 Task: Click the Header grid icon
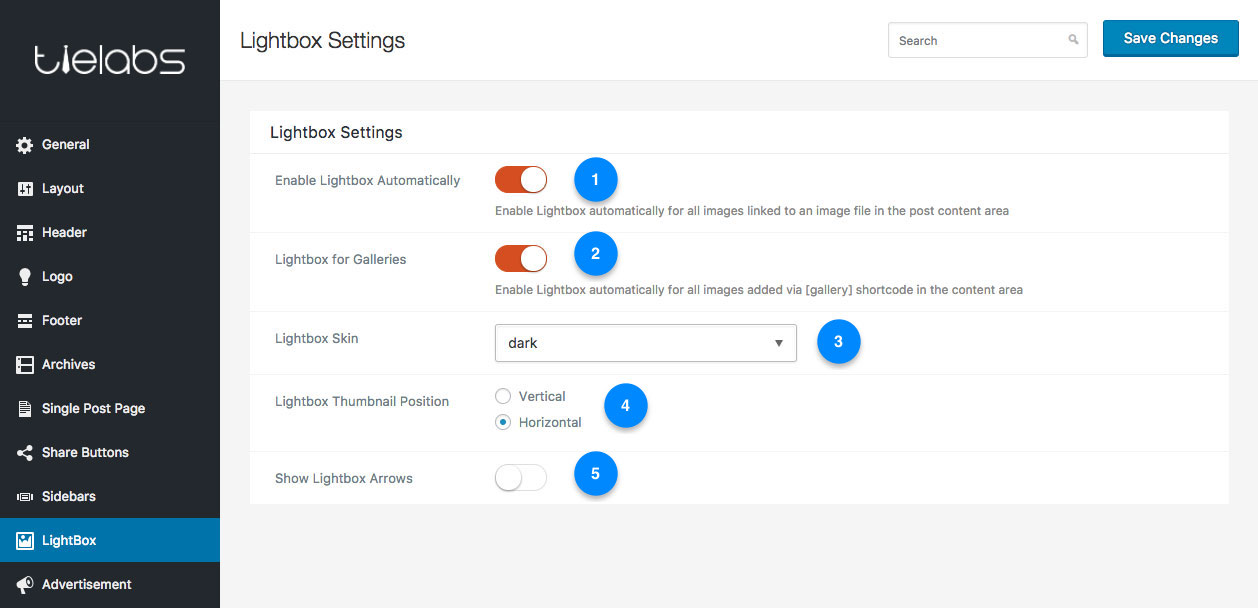click(x=25, y=233)
